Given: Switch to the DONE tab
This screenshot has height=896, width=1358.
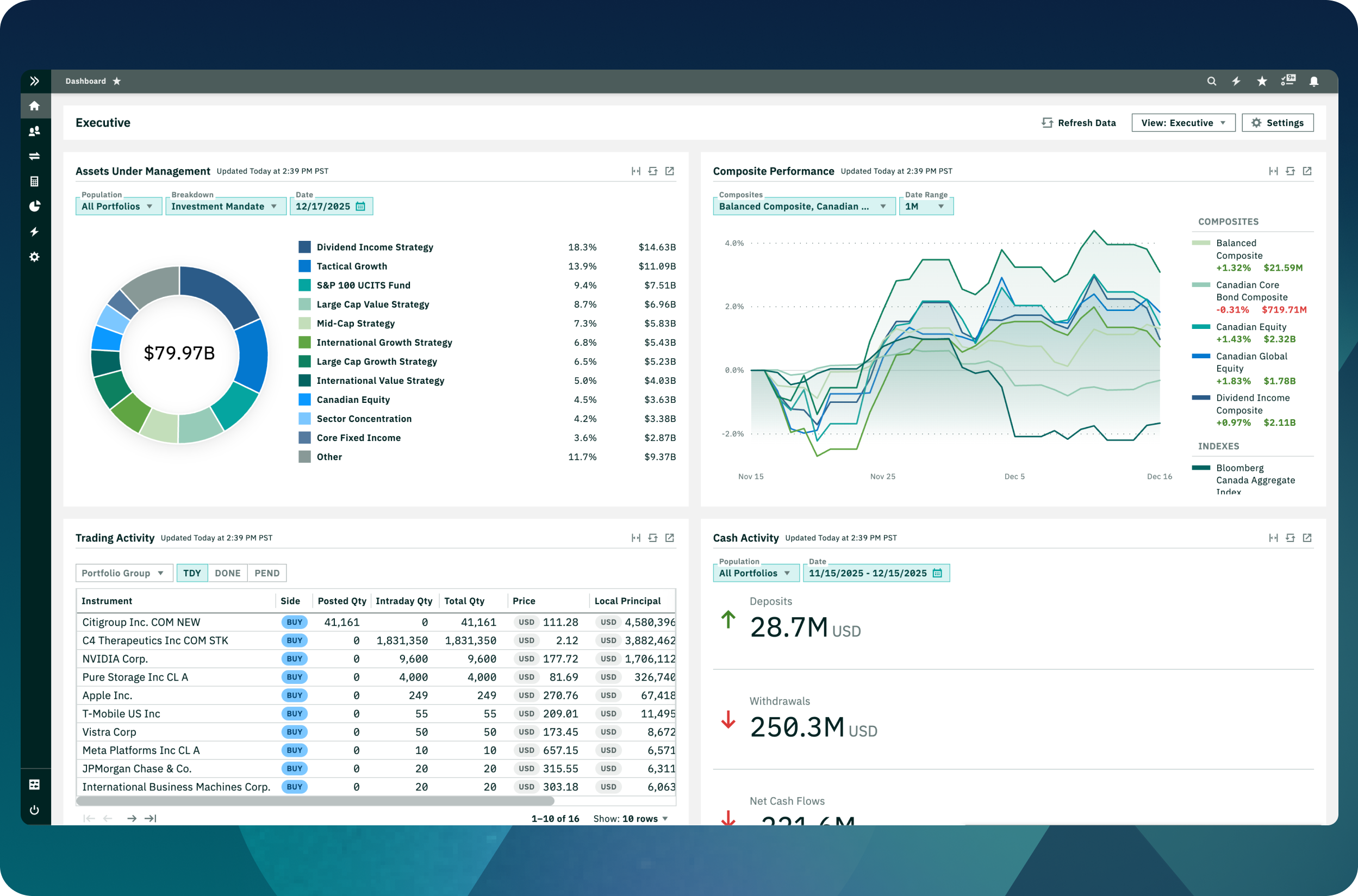Looking at the screenshot, I should [x=227, y=573].
